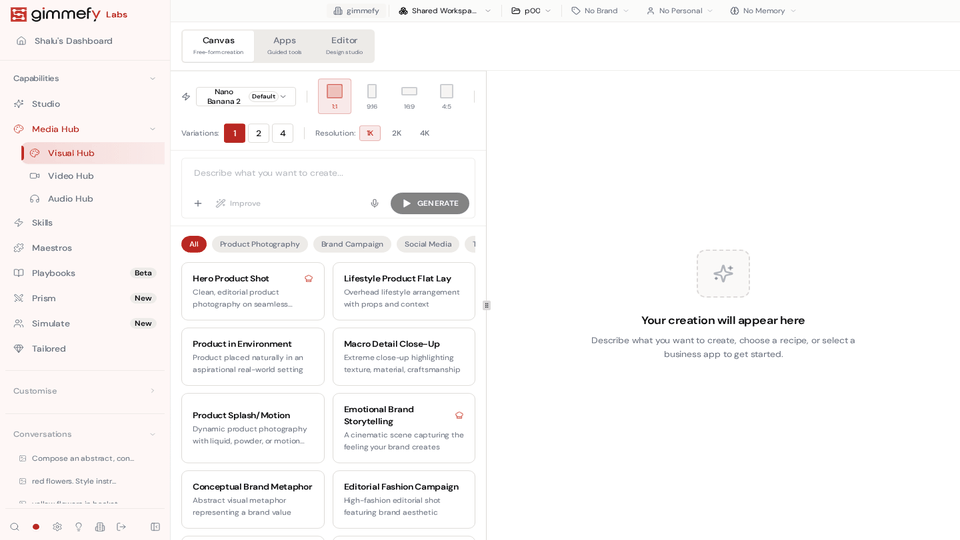Set variations to 4
The height and width of the screenshot is (540, 960).
tap(282, 133)
